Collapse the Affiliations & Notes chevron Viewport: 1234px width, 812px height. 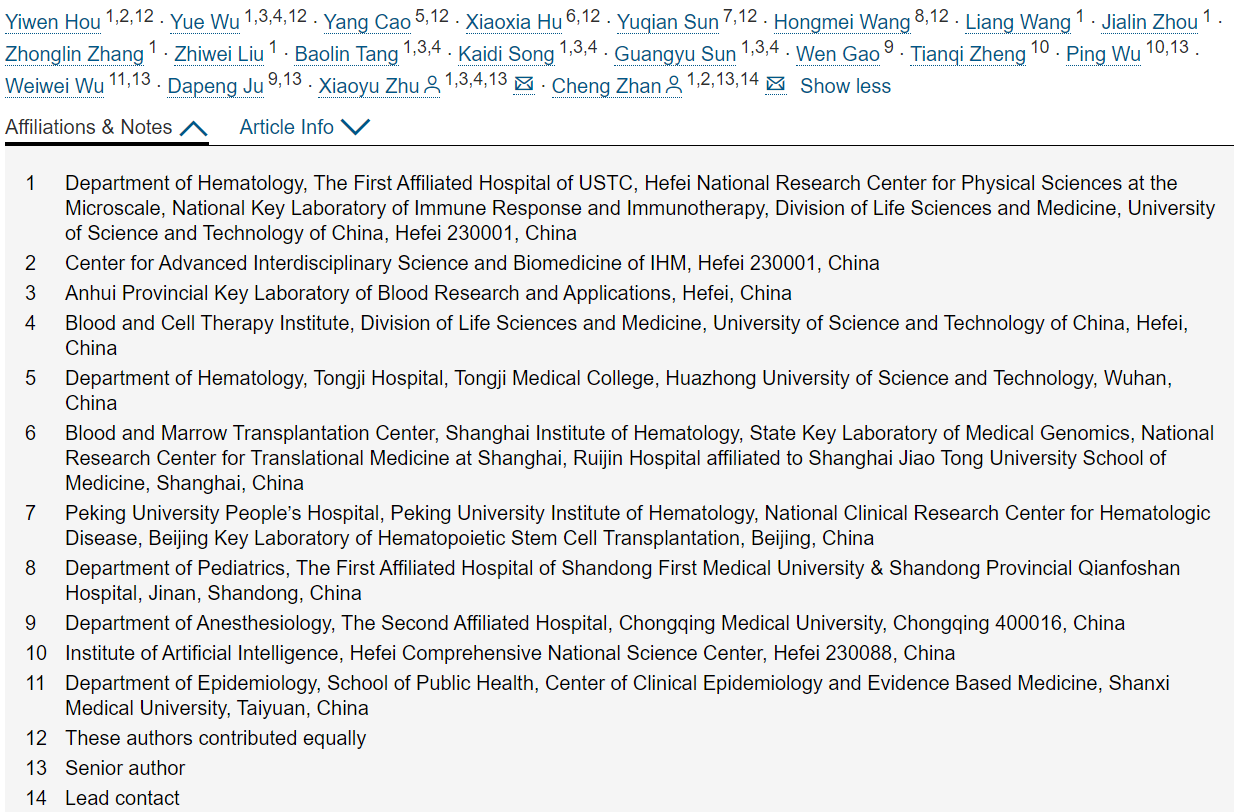click(193, 128)
